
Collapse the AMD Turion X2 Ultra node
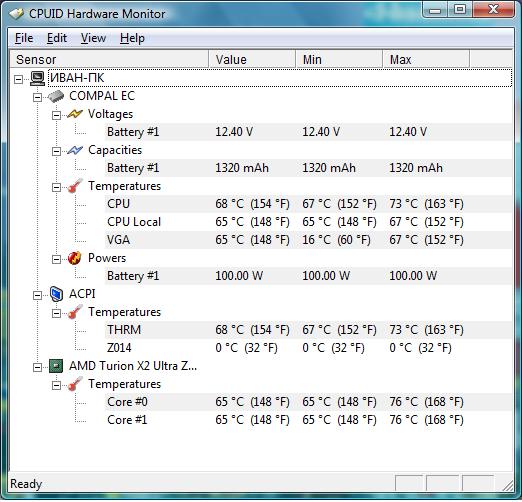37,367
